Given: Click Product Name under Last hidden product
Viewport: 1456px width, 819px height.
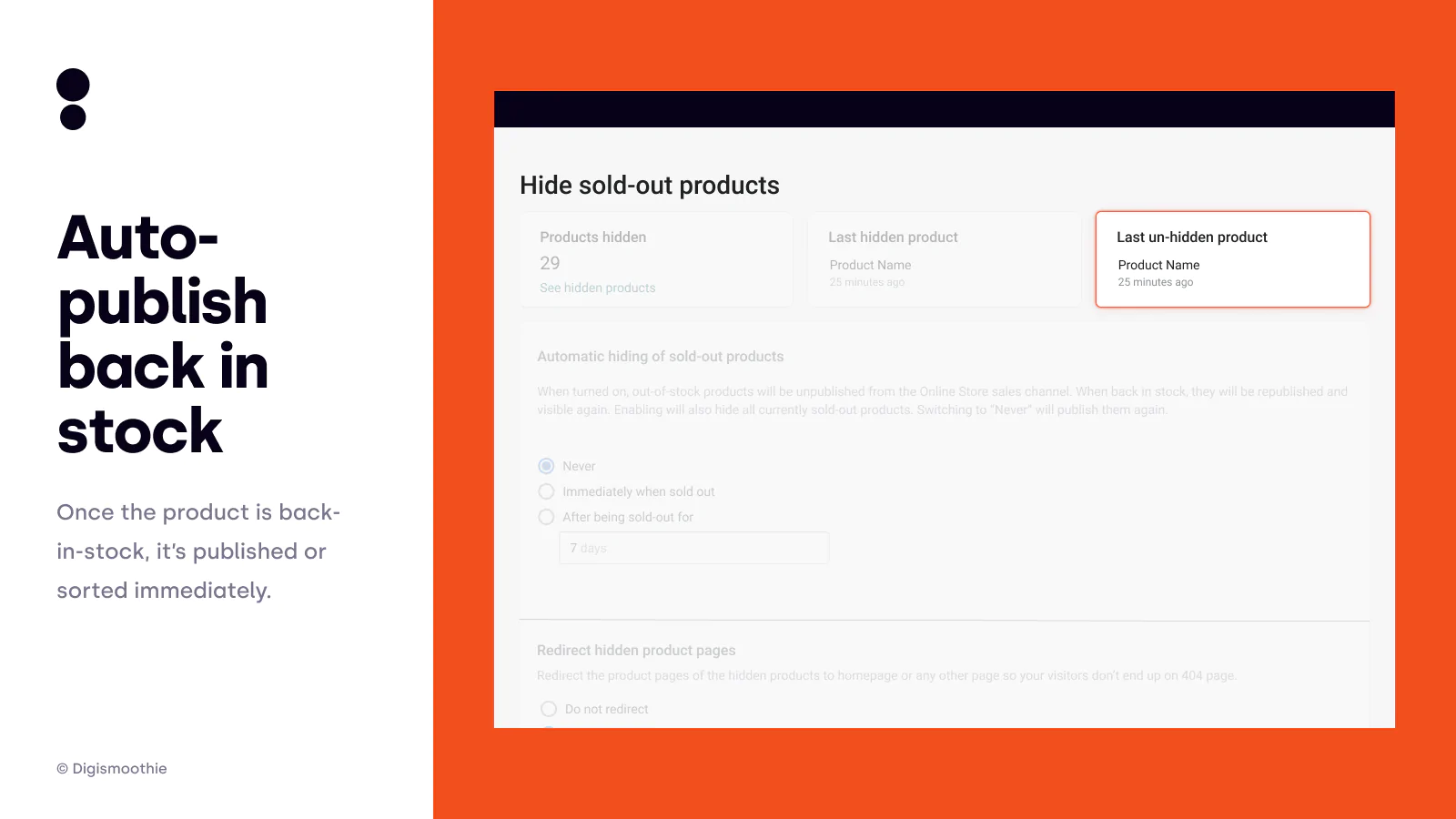Looking at the screenshot, I should [870, 265].
